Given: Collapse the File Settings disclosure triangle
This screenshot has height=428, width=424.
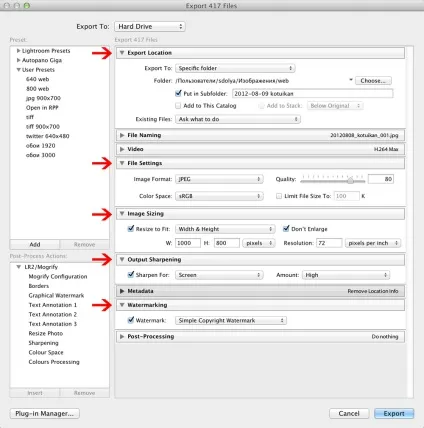Looking at the screenshot, I should [x=122, y=163].
